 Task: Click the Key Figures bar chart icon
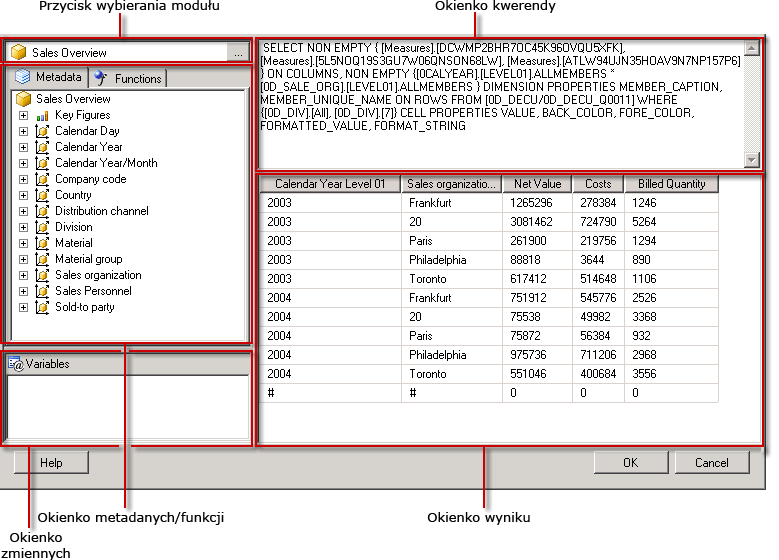coord(42,115)
